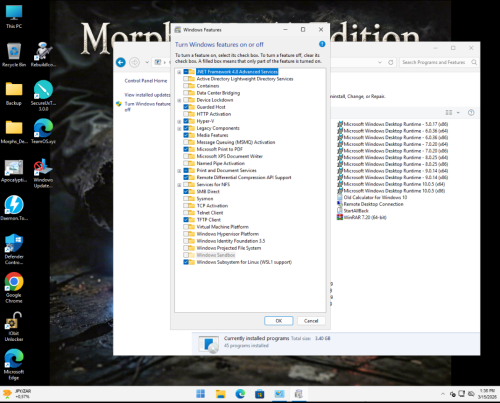Select WinRAR 7.20 in the programs list
The width and height of the screenshot is (500, 403).
365,217
